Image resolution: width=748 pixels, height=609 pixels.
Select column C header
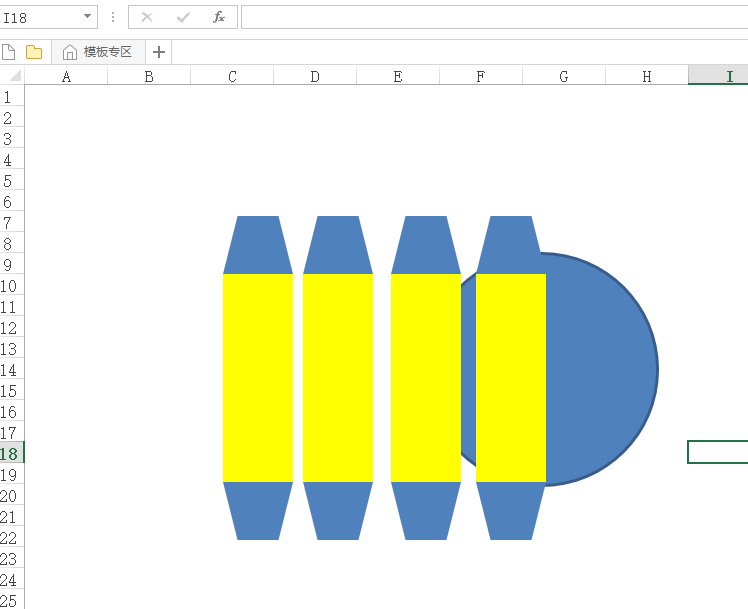[x=232, y=76]
